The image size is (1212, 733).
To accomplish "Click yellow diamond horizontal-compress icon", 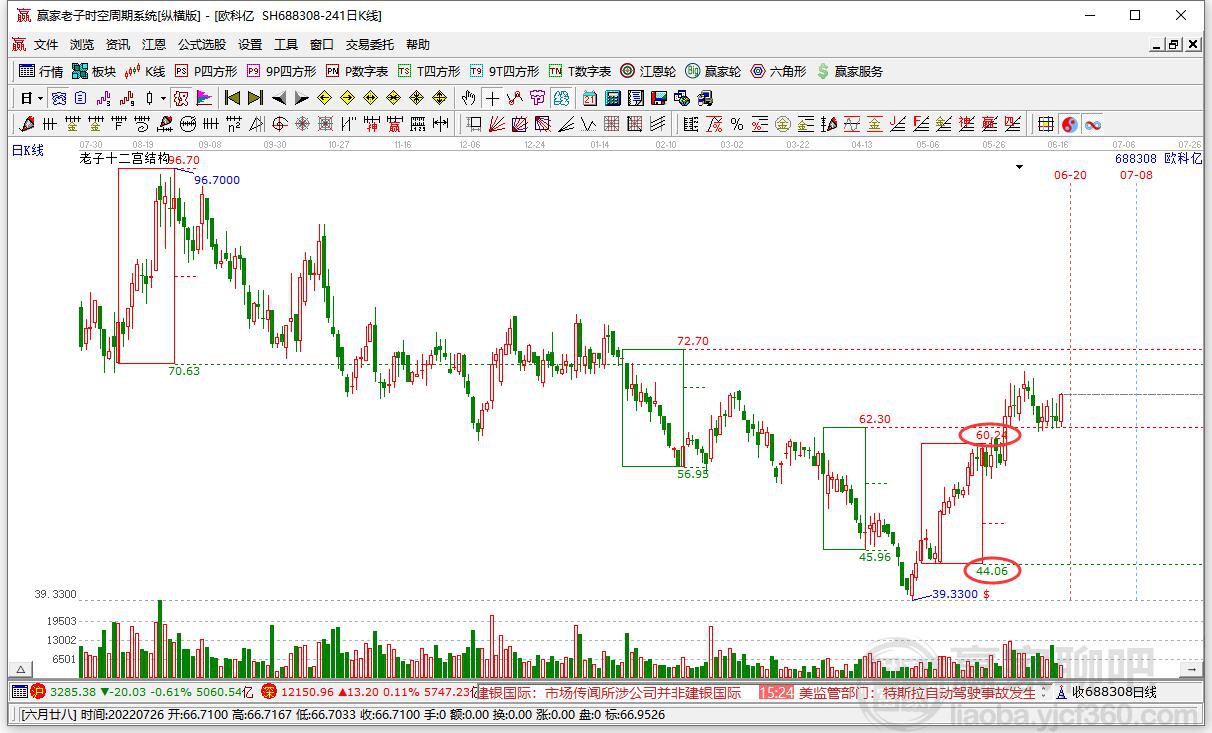I will tap(393, 98).
